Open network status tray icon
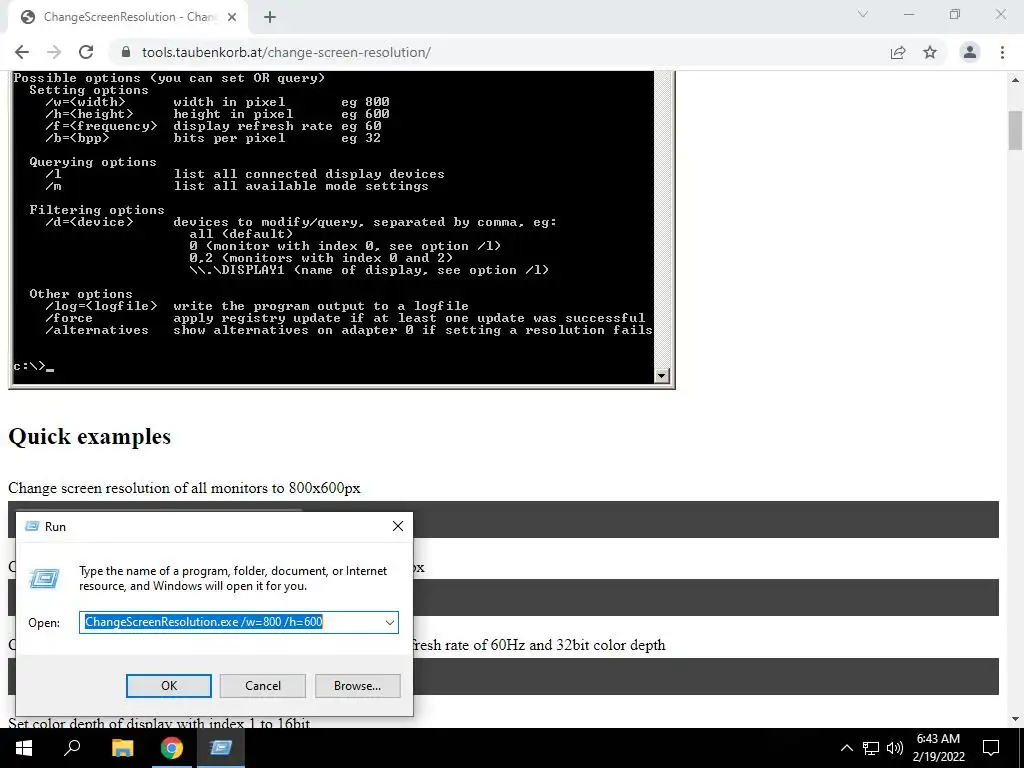Viewport: 1024px width, 768px height. pos(871,748)
